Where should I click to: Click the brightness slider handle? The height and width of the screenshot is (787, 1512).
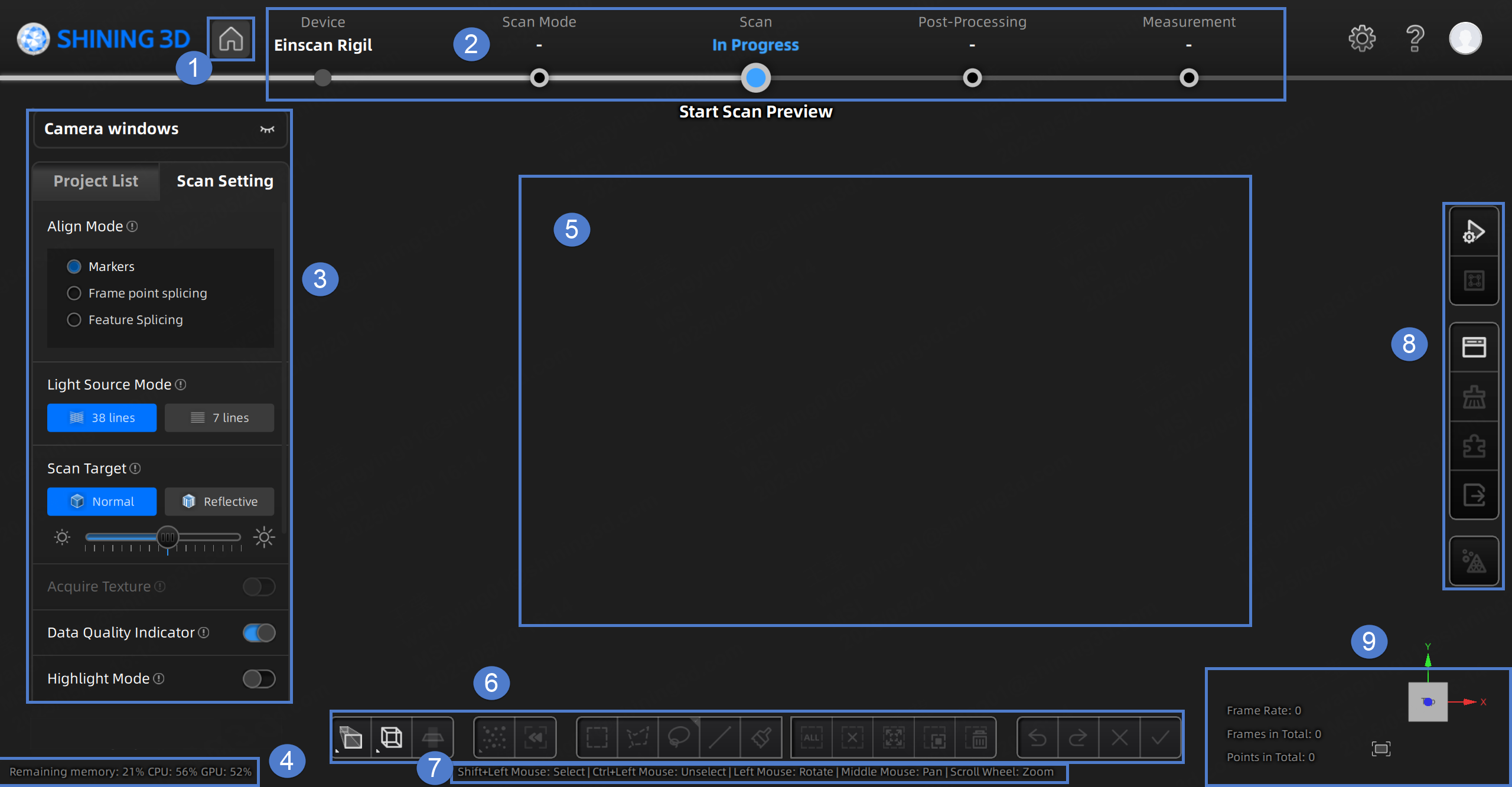(168, 537)
